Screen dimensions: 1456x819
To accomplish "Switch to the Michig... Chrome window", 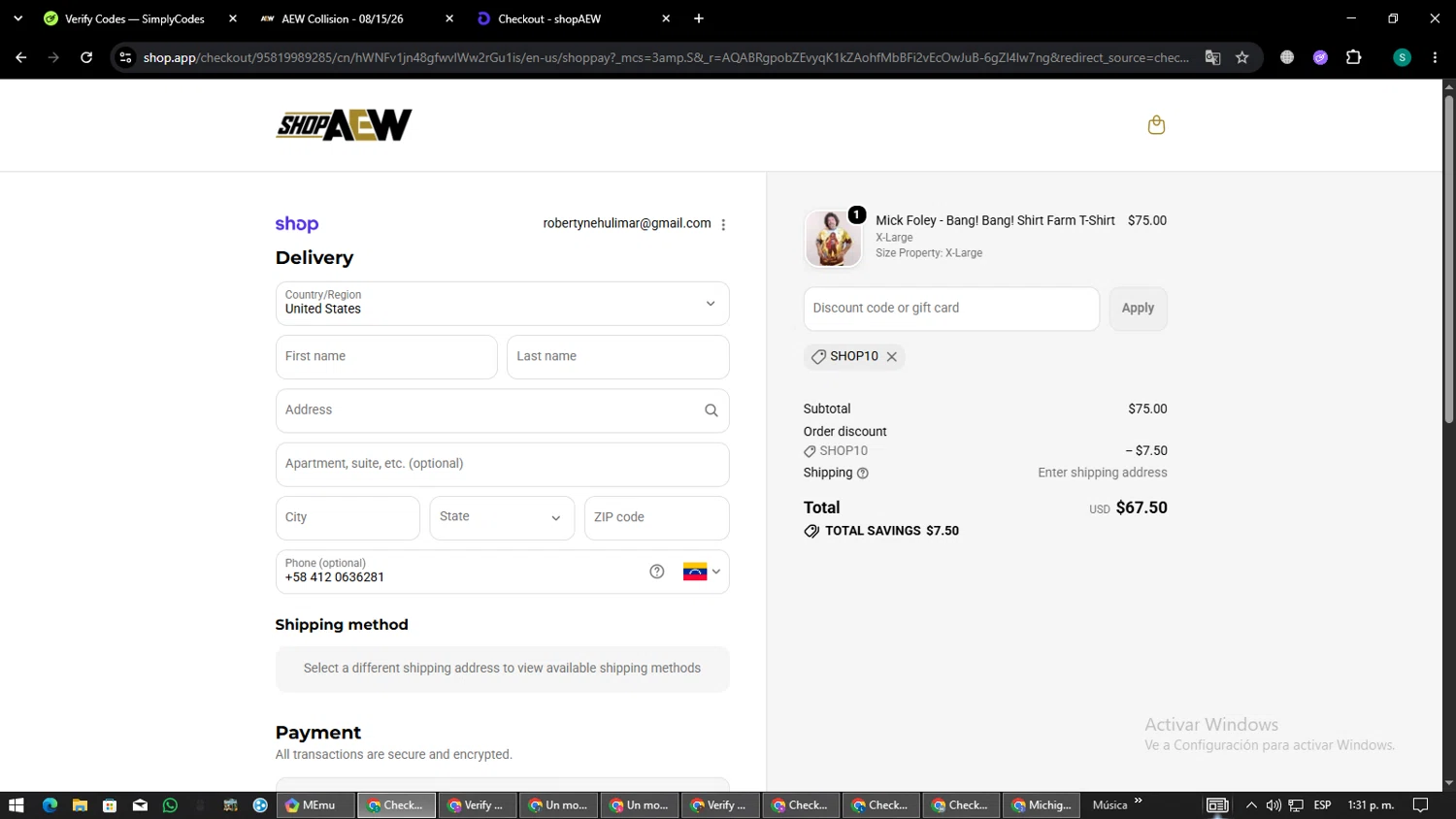I will click(1042, 805).
